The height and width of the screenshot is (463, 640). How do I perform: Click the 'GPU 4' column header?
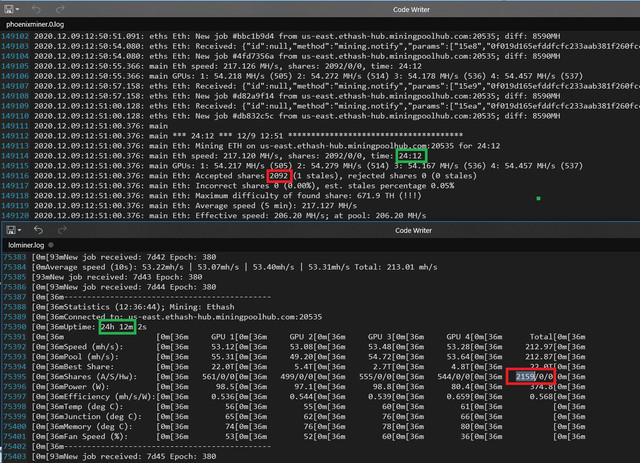[460, 337]
